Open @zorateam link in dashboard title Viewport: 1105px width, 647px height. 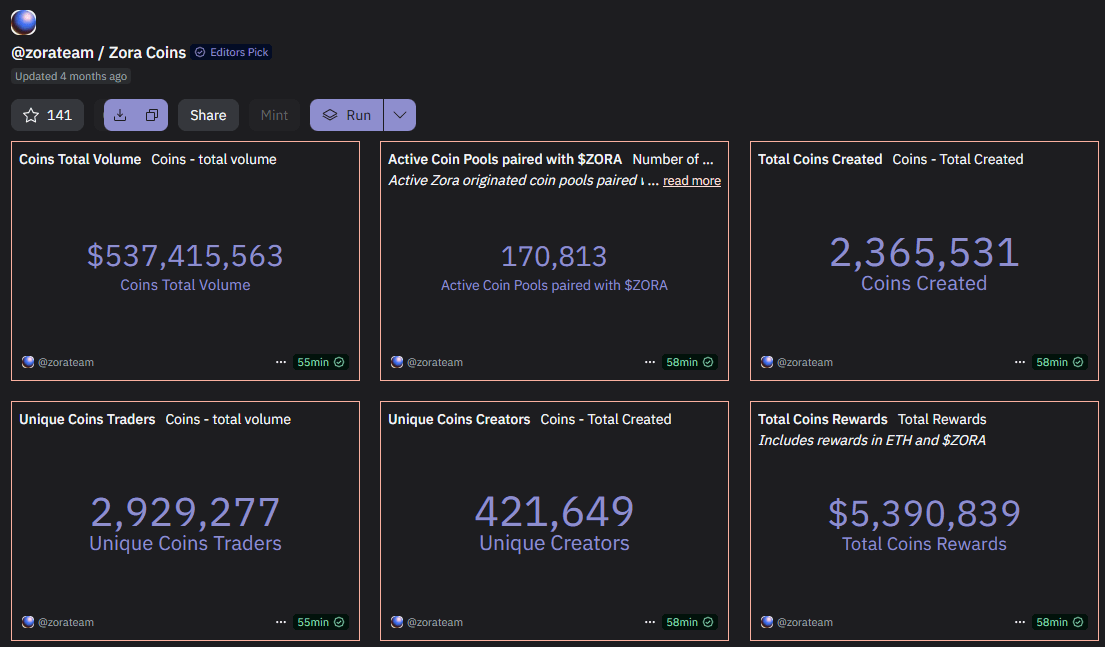[x=52, y=53]
